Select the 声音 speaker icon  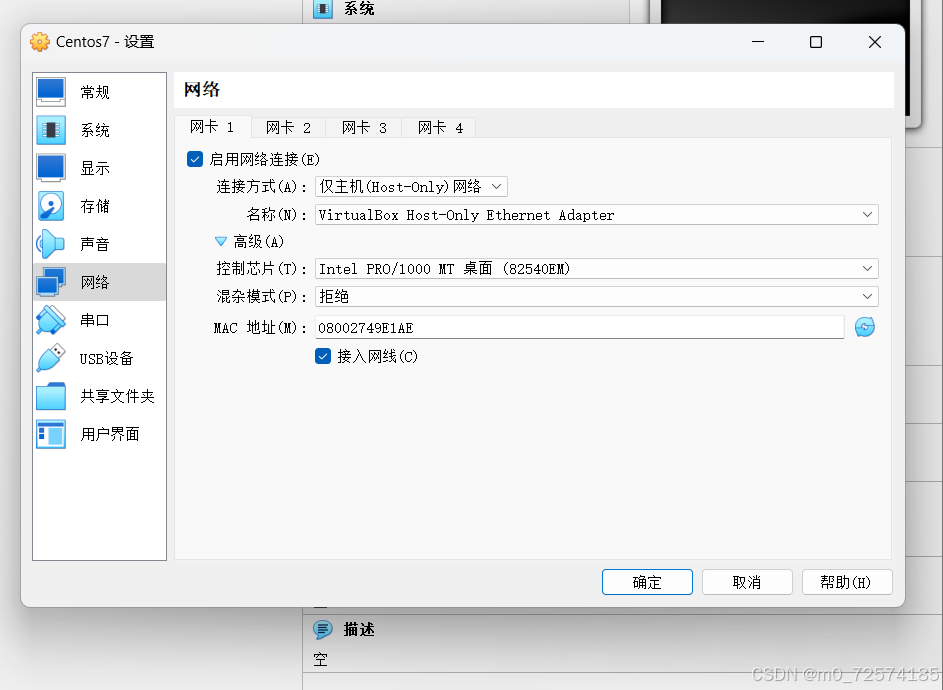point(51,244)
